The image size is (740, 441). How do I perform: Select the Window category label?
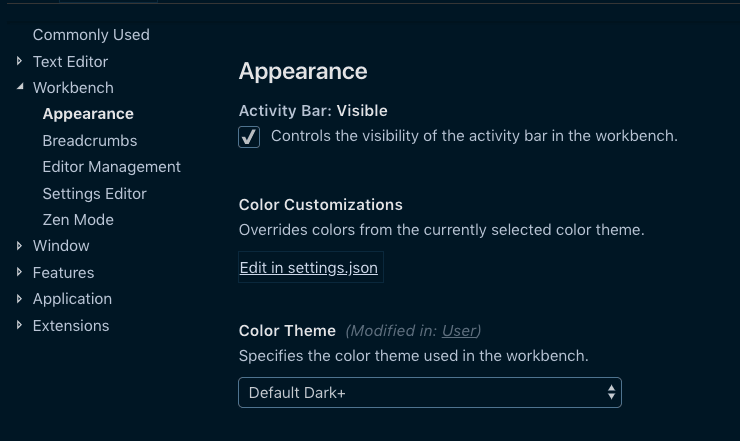61,246
